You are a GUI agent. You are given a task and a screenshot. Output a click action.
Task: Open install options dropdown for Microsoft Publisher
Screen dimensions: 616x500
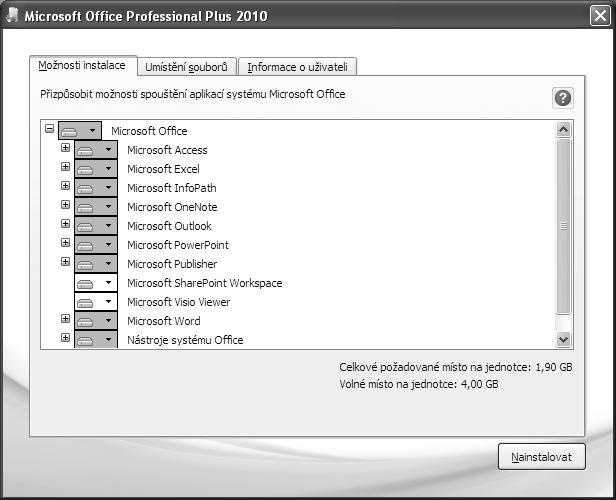point(96,264)
